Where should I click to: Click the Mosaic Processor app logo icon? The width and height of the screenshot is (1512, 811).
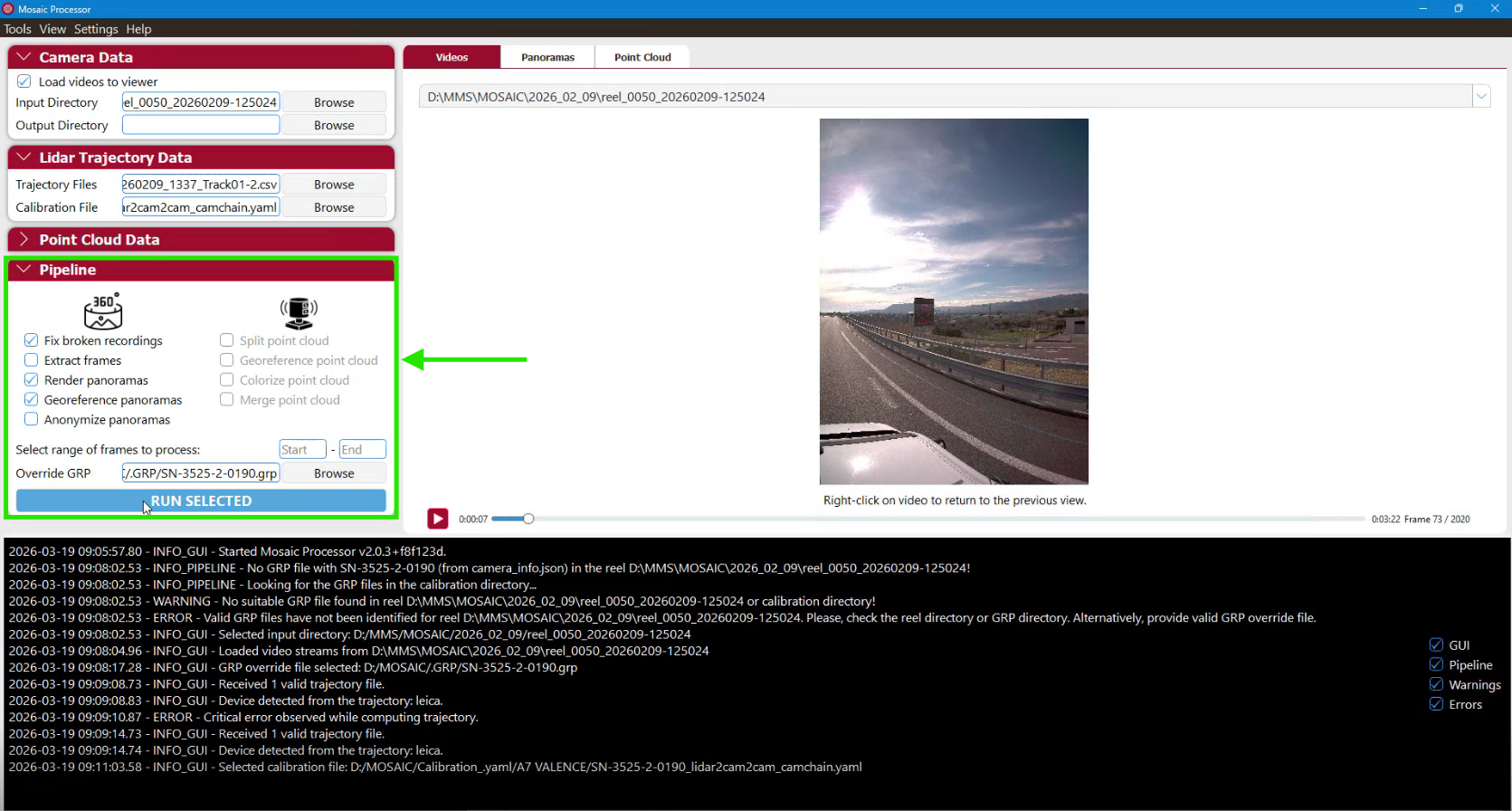[8, 9]
